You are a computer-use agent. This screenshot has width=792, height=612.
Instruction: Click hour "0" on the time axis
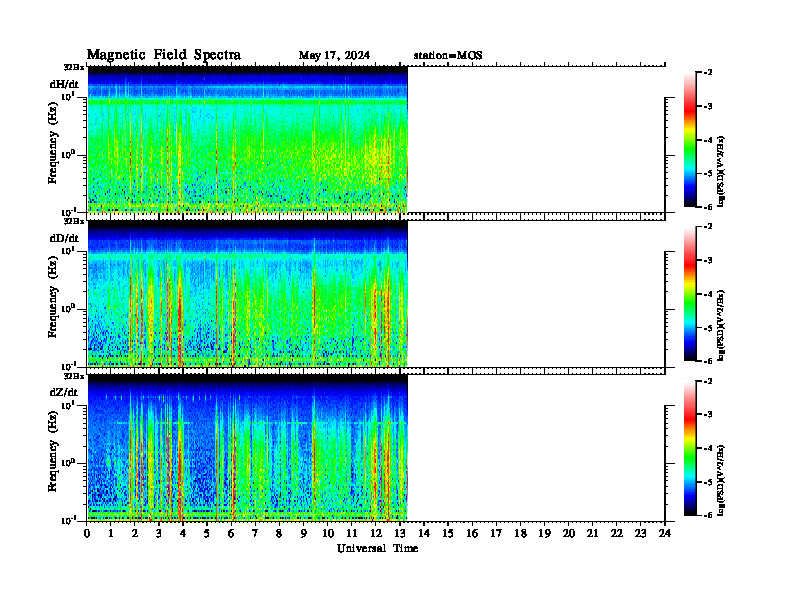pyautogui.click(x=87, y=534)
